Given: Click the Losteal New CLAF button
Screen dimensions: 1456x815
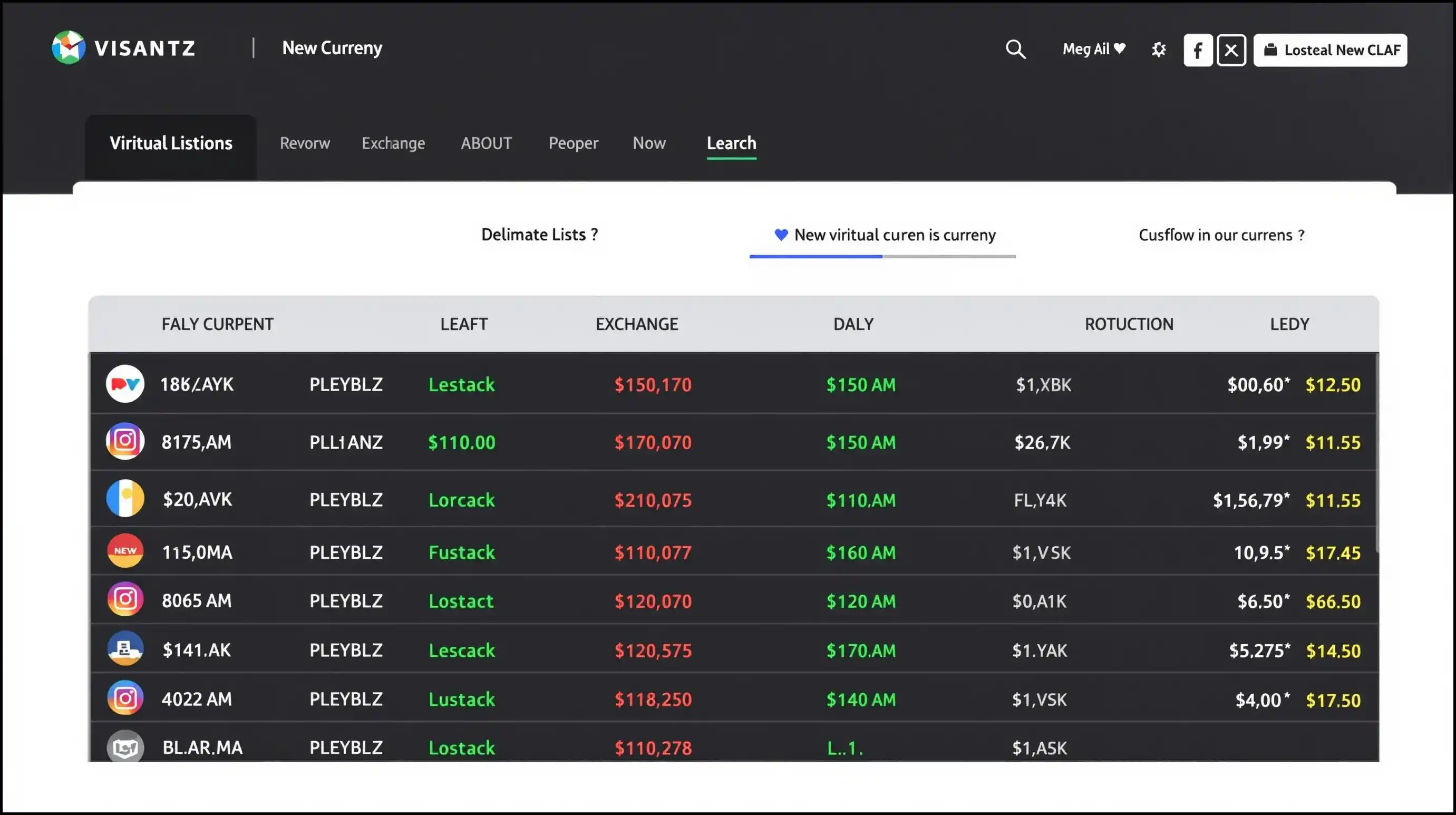Looking at the screenshot, I should 1330,50.
